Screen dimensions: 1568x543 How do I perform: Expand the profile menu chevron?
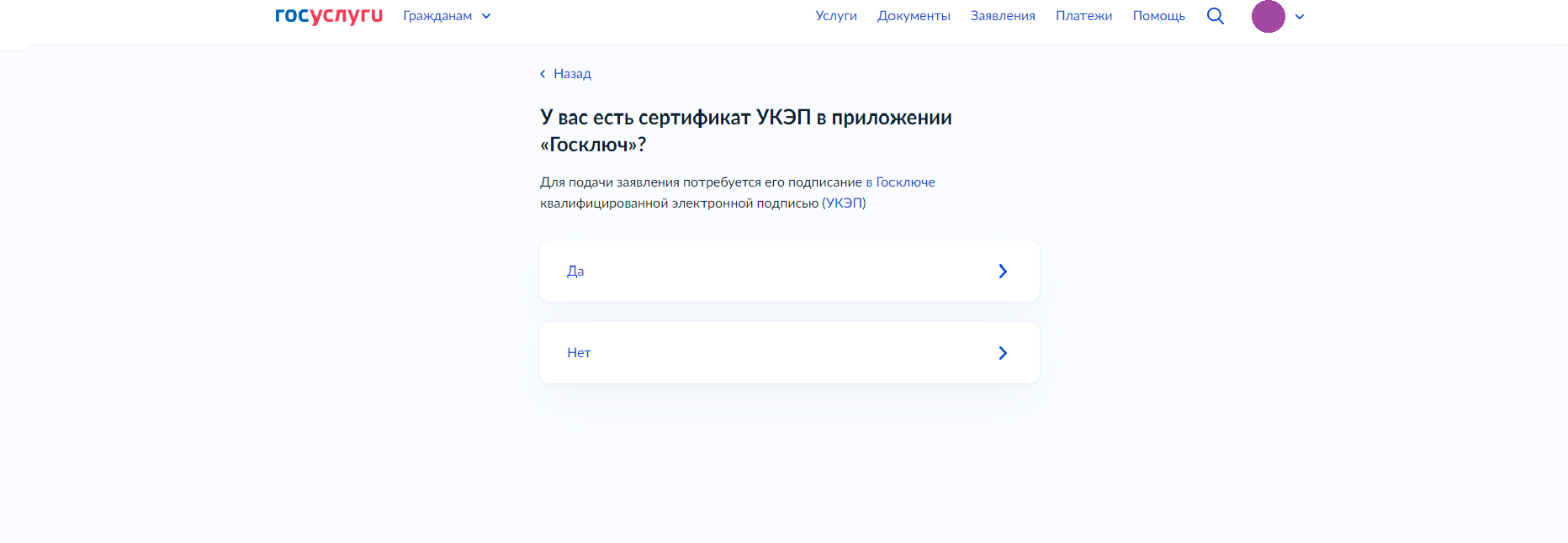(1300, 17)
